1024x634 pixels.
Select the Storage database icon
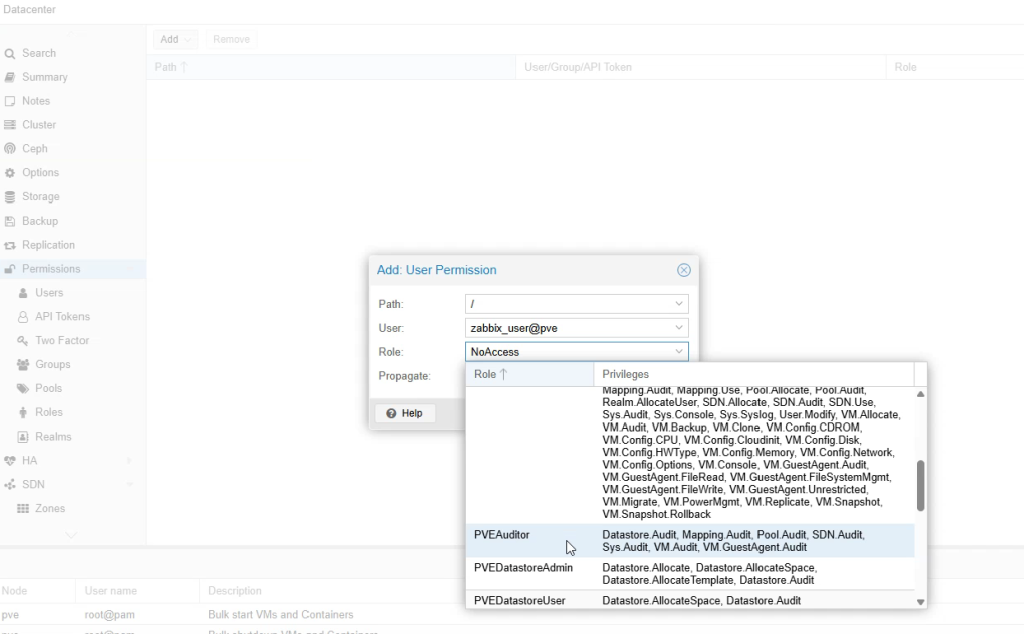click(x=10, y=197)
